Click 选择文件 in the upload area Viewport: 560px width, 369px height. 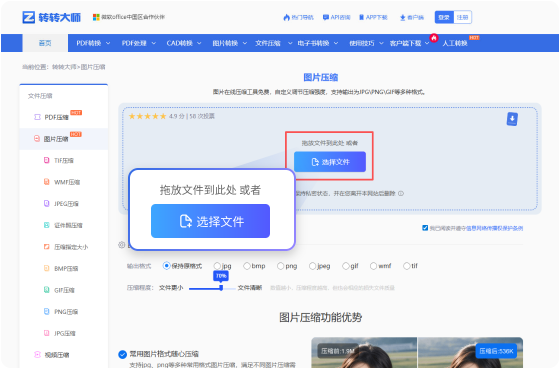coord(330,162)
